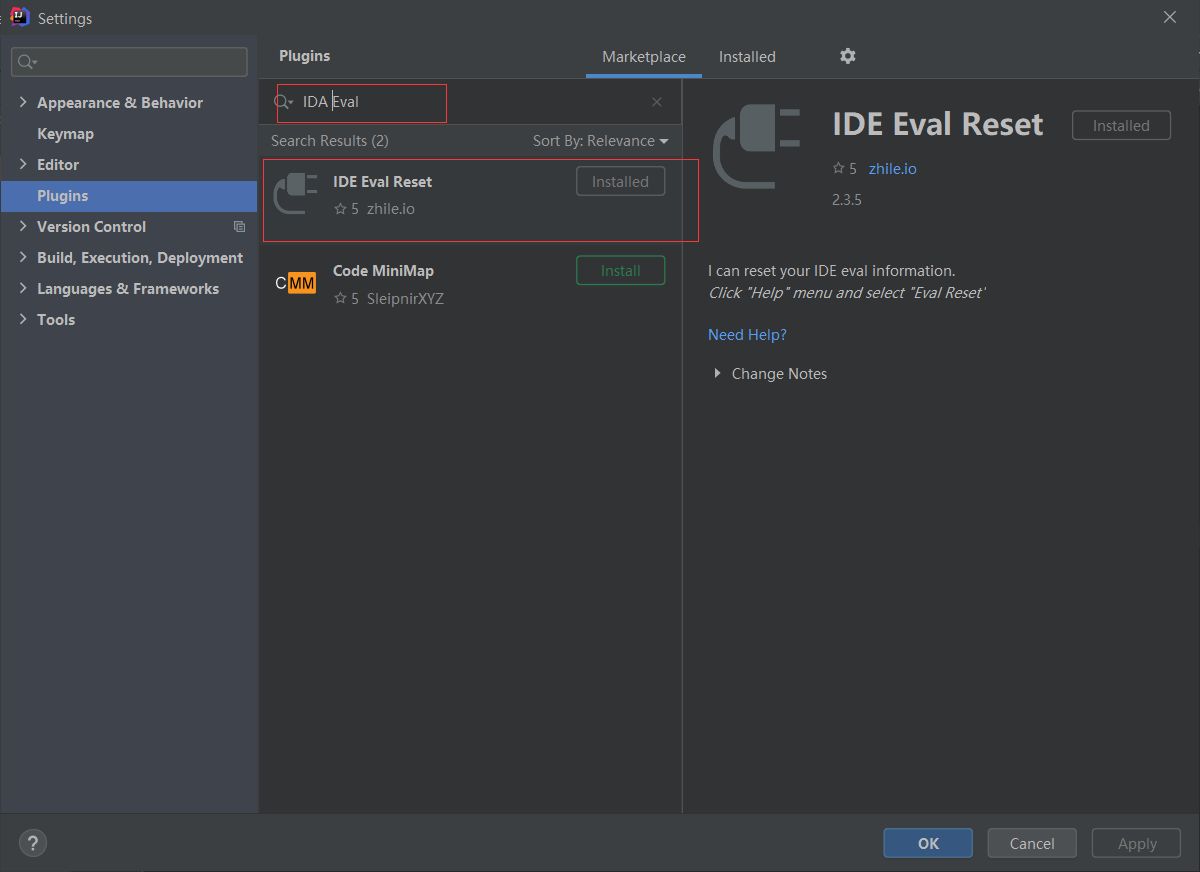Select the IDE Eval Reset result title
Image resolution: width=1200 pixels, height=872 pixels.
pos(383,182)
